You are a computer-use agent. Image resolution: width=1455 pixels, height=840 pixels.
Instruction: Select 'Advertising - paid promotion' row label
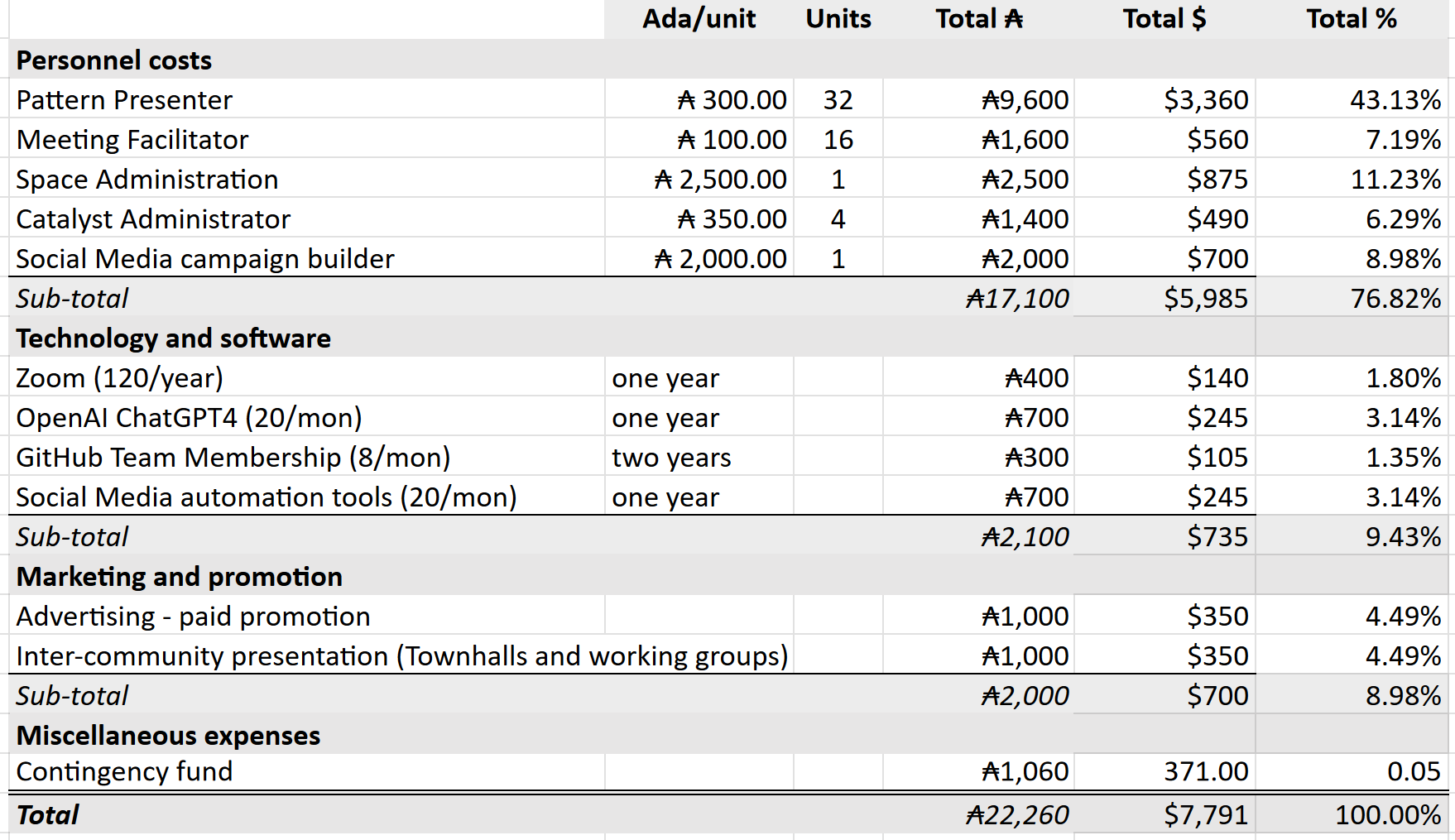pos(193,616)
